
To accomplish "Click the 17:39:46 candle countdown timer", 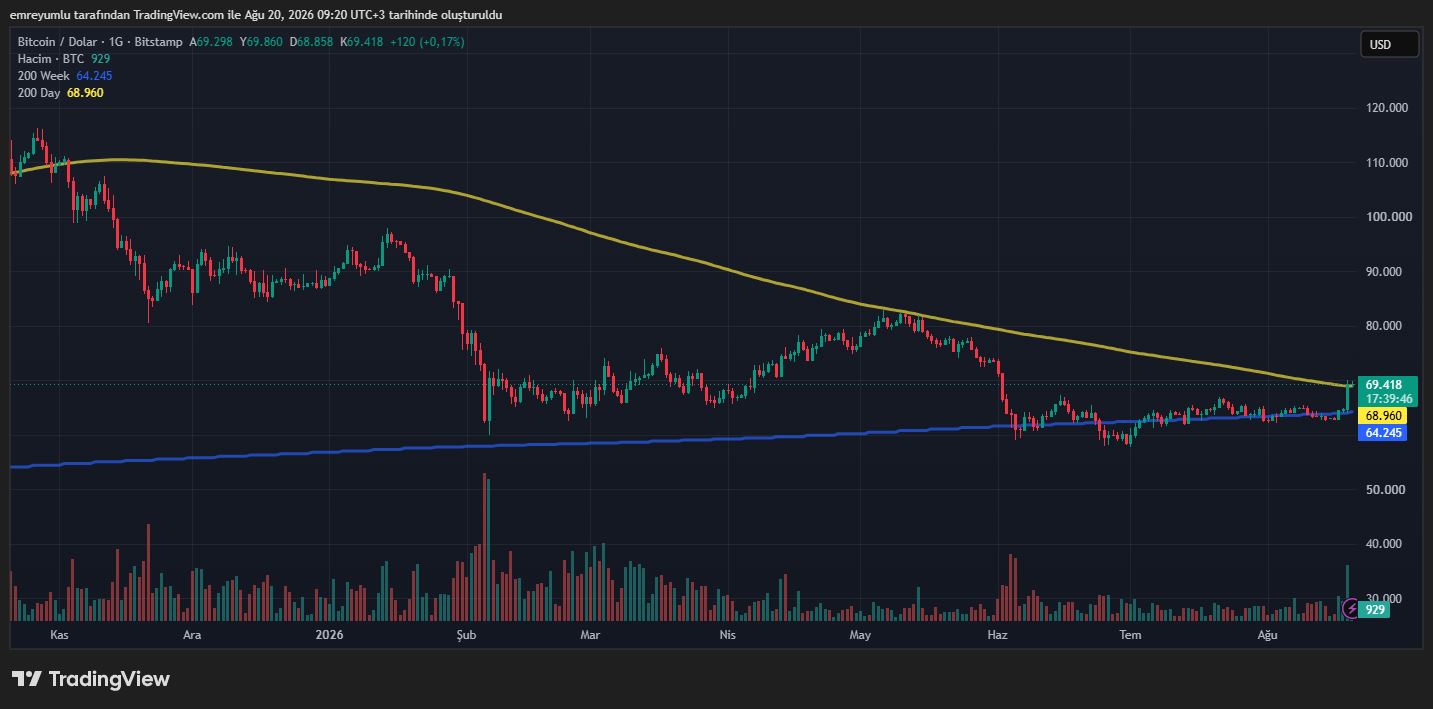I will pyautogui.click(x=1389, y=398).
